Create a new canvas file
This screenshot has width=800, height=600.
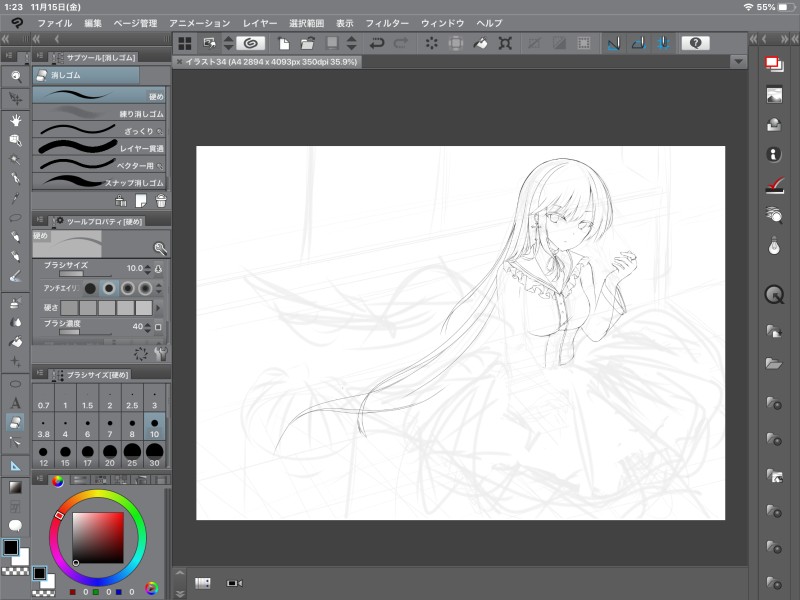click(284, 43)
